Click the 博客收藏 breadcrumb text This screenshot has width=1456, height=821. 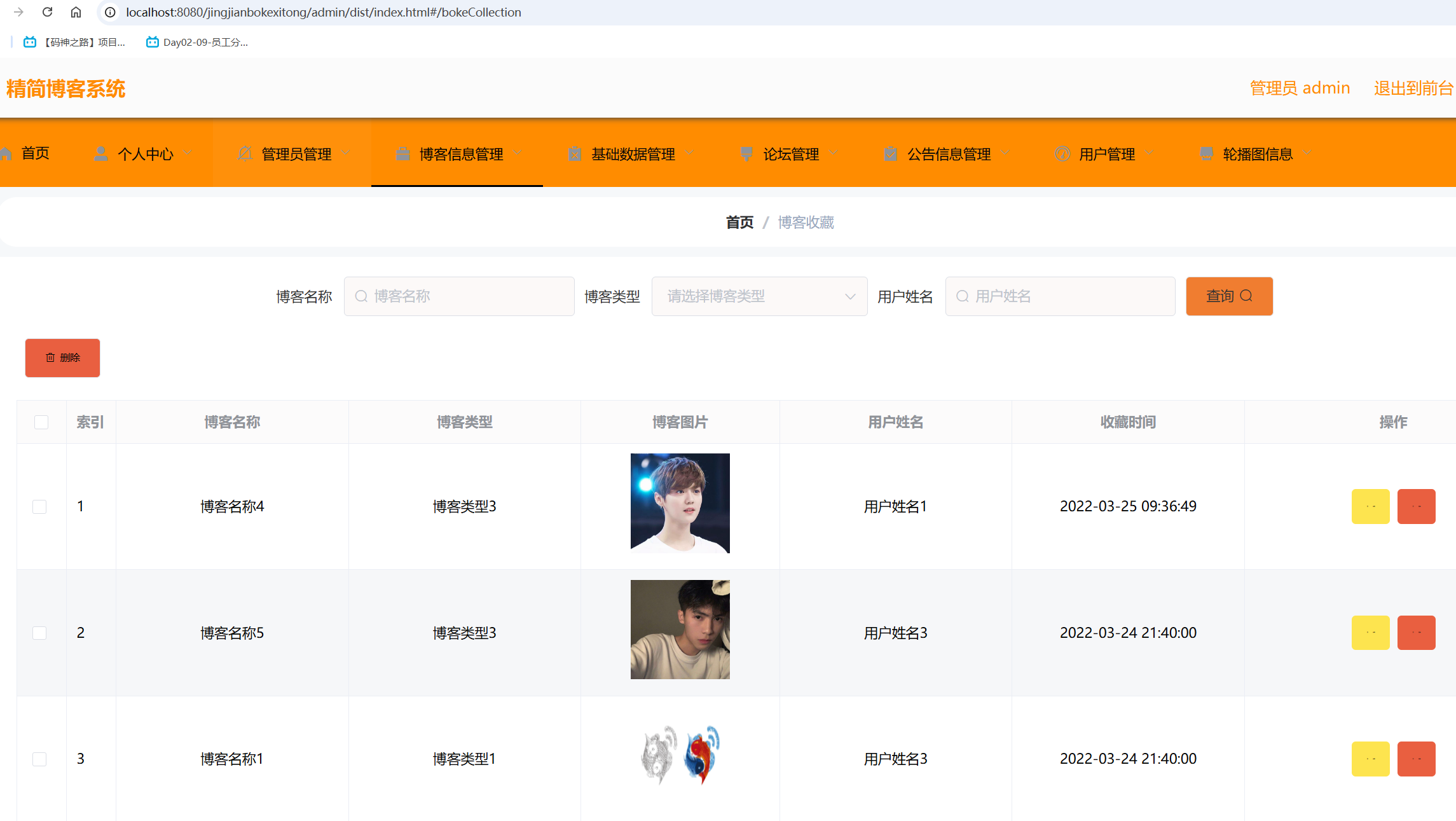pyautogui.click(x=806, y=223)
